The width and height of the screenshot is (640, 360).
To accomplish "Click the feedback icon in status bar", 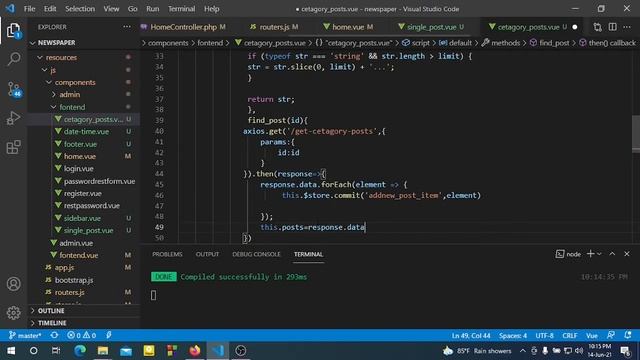I will point(611,336).
